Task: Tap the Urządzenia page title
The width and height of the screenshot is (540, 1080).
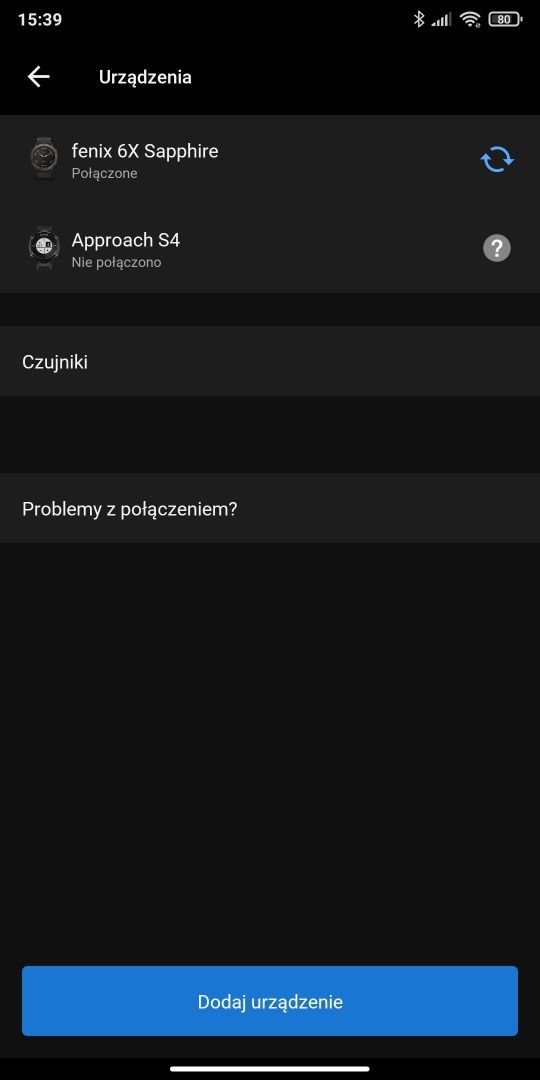Action: [x=145, y=77]
